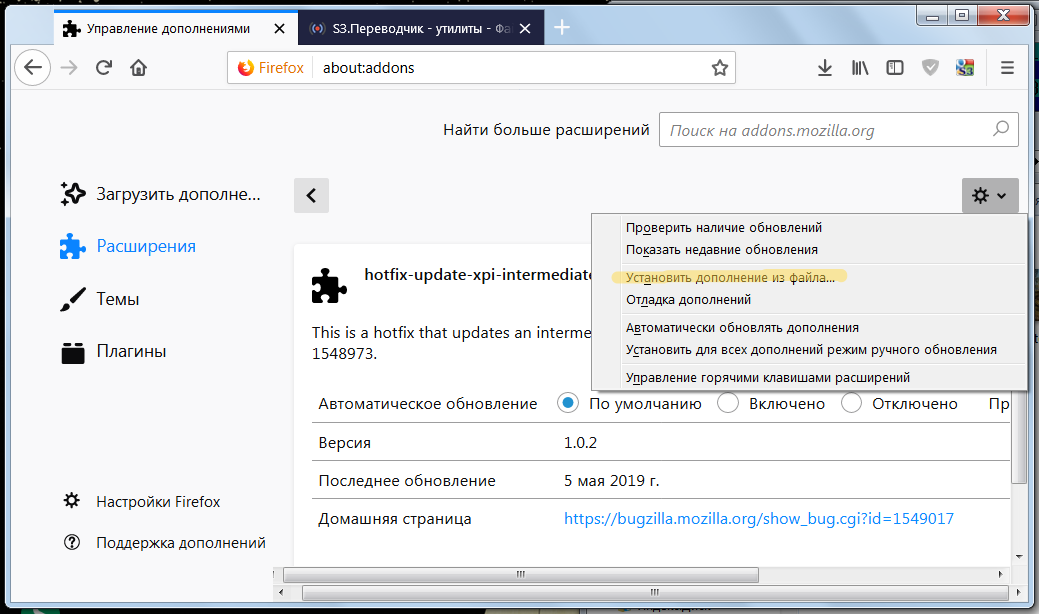The width and height of the screenshot is (1039, 614).
Task: Click the hotfix-update-xpi-intermediate title
Action: (x=478, y=274)
